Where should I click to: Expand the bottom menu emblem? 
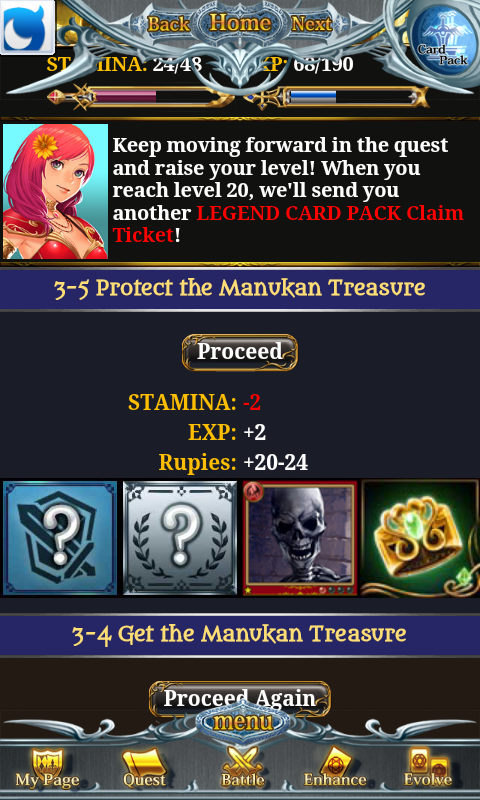click(x=243, y=722)
